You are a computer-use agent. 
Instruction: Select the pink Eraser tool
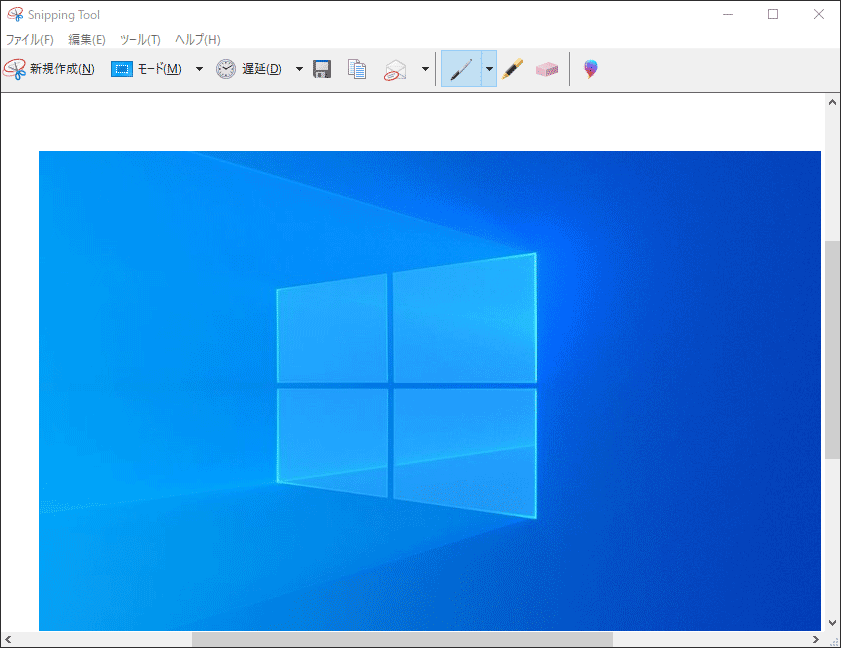[547, 69]
